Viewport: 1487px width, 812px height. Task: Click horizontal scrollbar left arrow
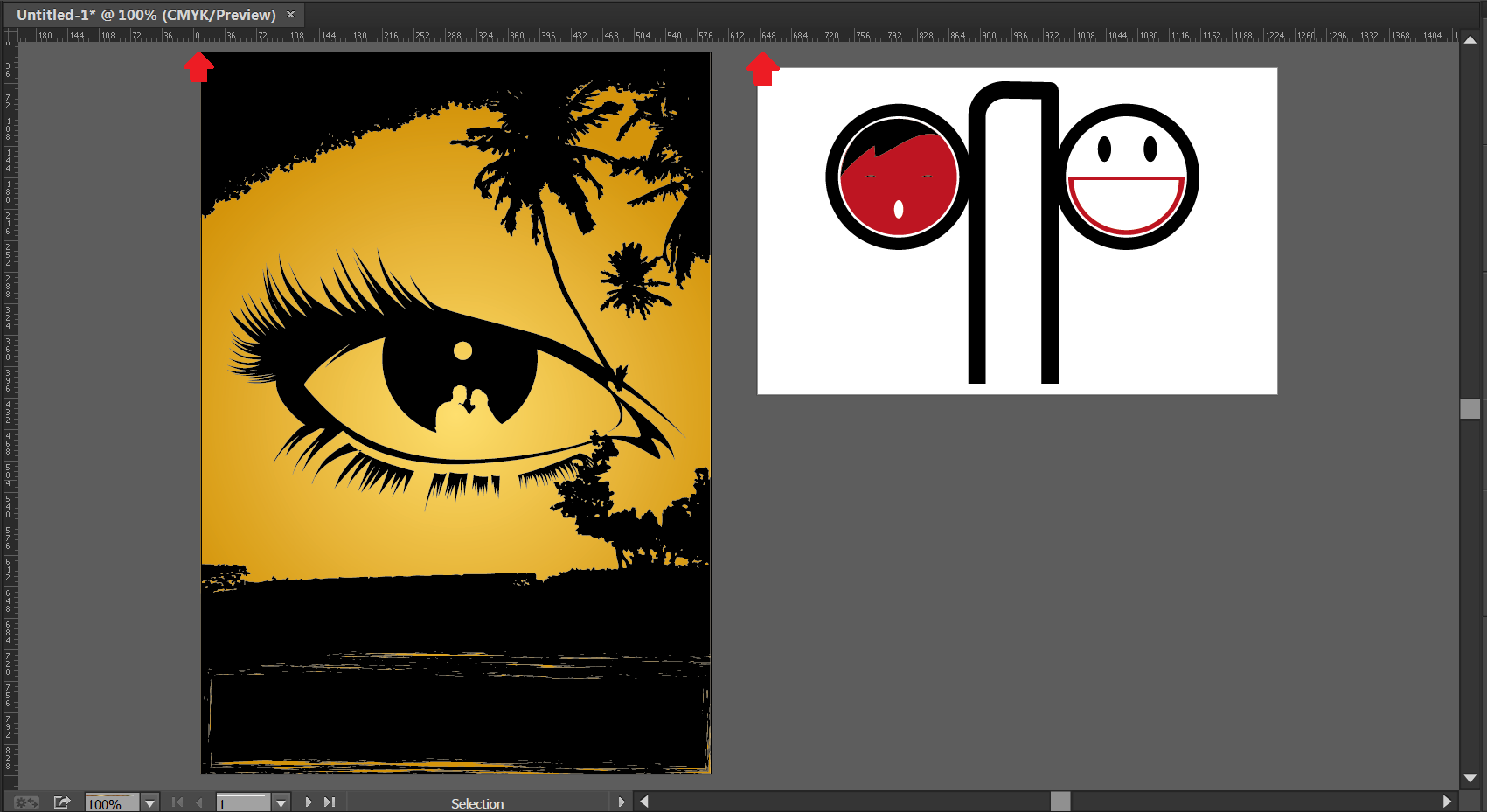click(x=644, y=802)
